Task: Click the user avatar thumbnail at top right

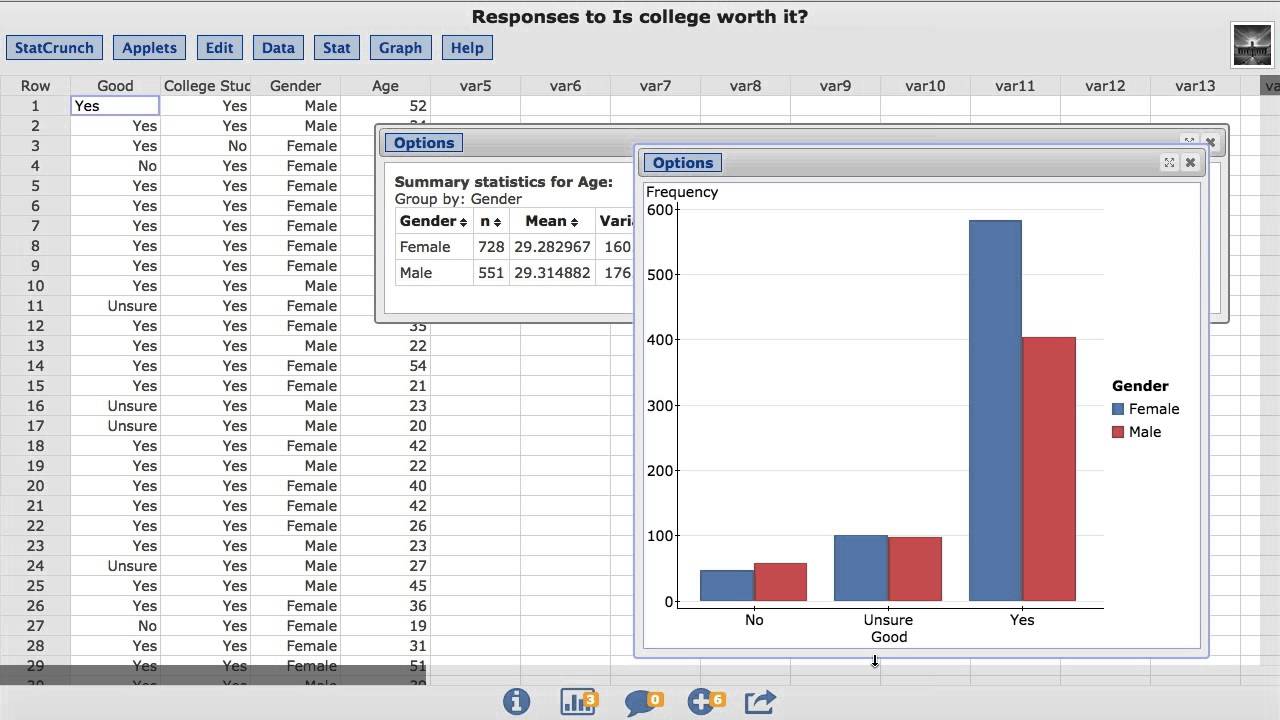Action: click(x=1252, y=46)
